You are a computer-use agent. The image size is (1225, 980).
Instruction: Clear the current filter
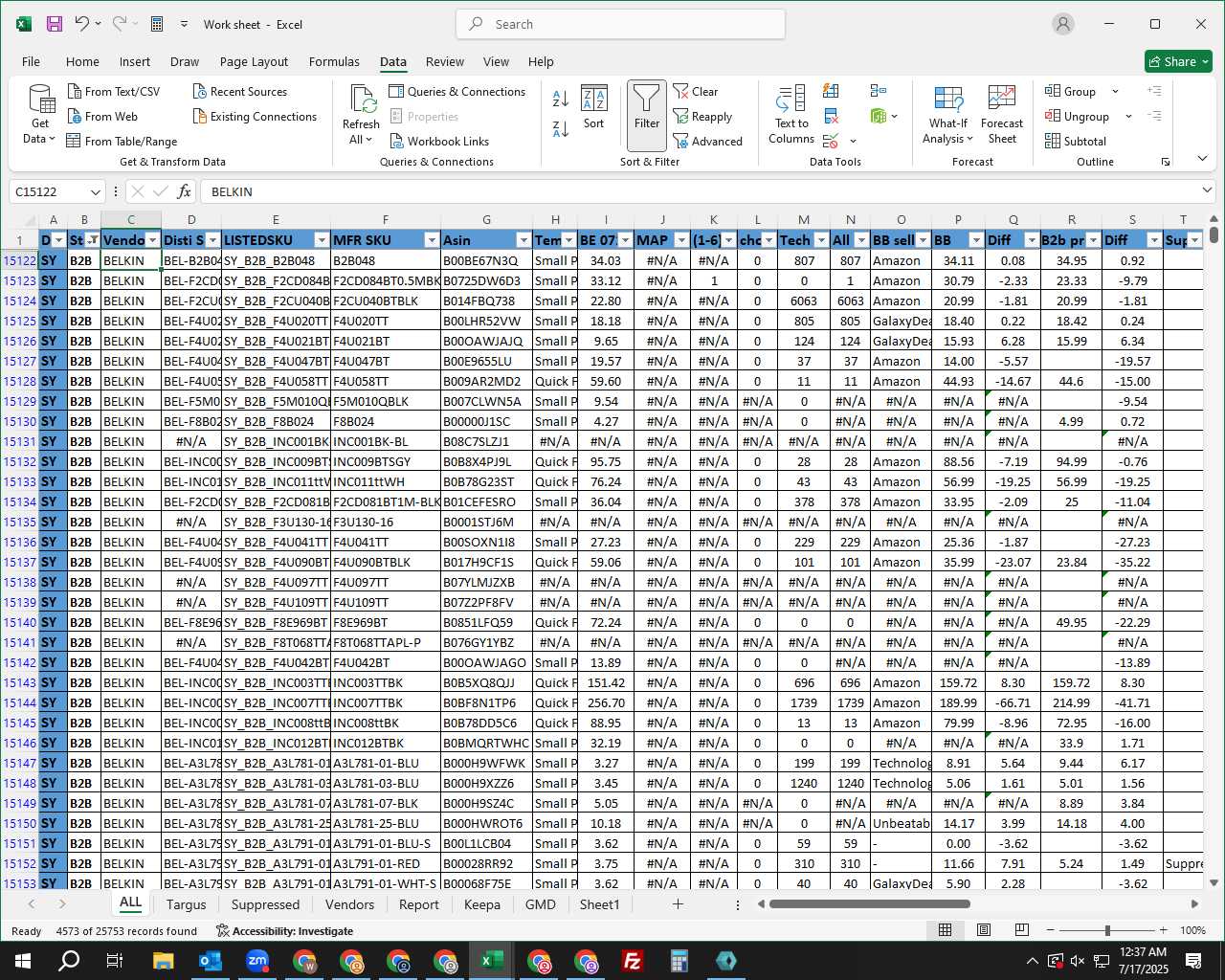click(696, 91)
